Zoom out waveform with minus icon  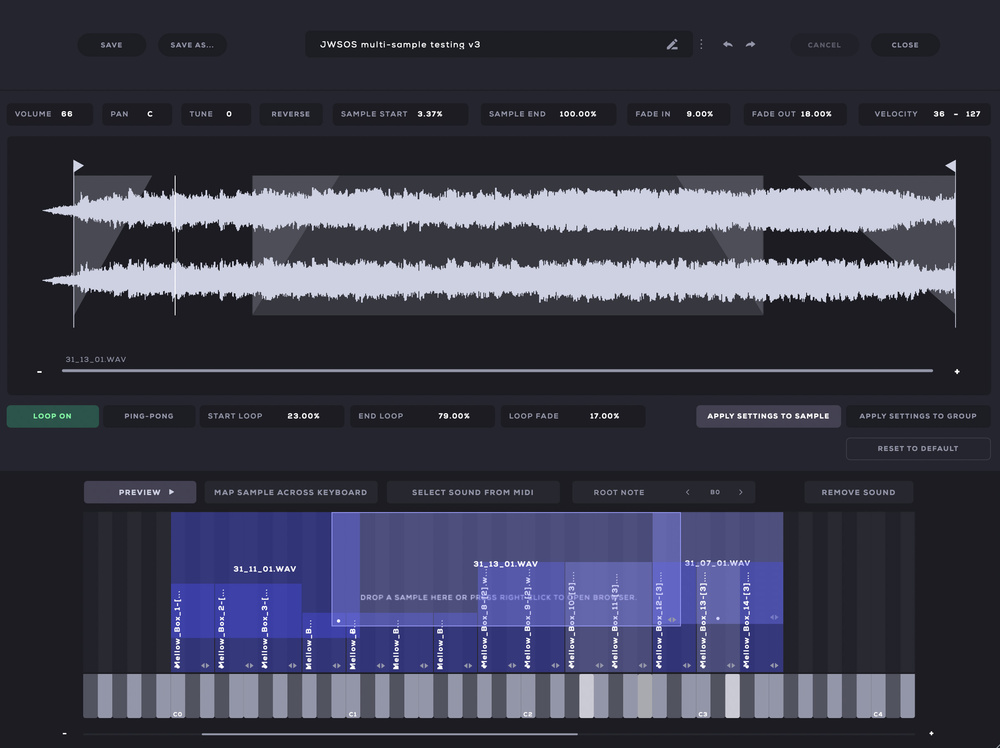click(x=40, y=372)
